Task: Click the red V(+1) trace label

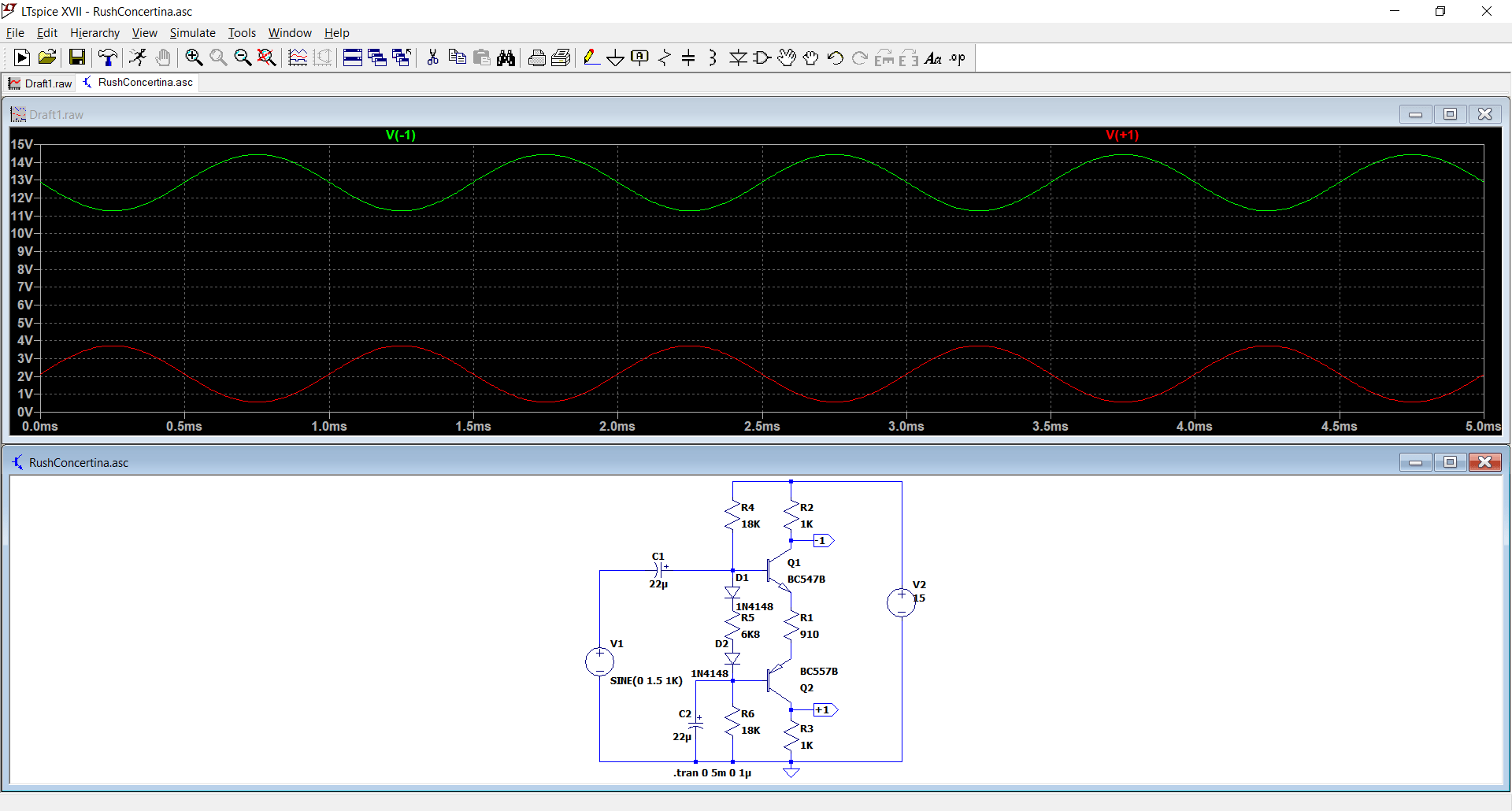Action: 1122,135
